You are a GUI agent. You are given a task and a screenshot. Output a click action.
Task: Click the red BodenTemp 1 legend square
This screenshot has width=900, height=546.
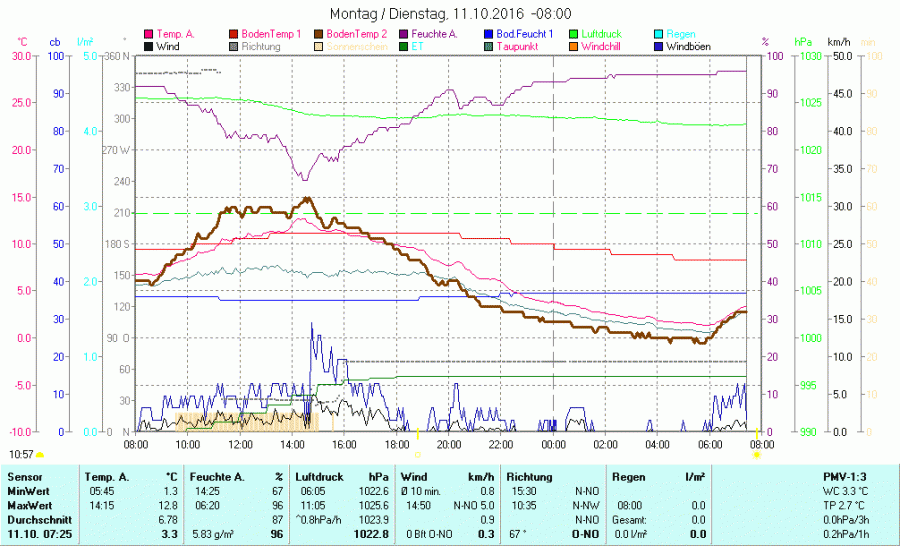[234, 34]
